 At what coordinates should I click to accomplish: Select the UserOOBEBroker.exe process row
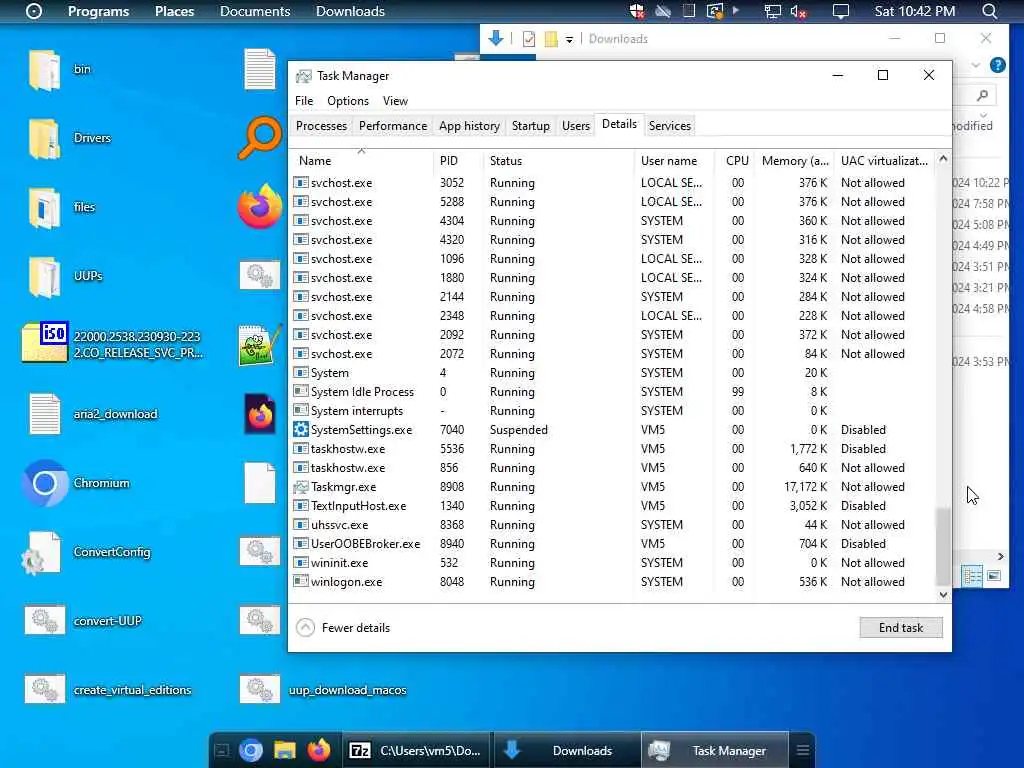coord(612,543)
